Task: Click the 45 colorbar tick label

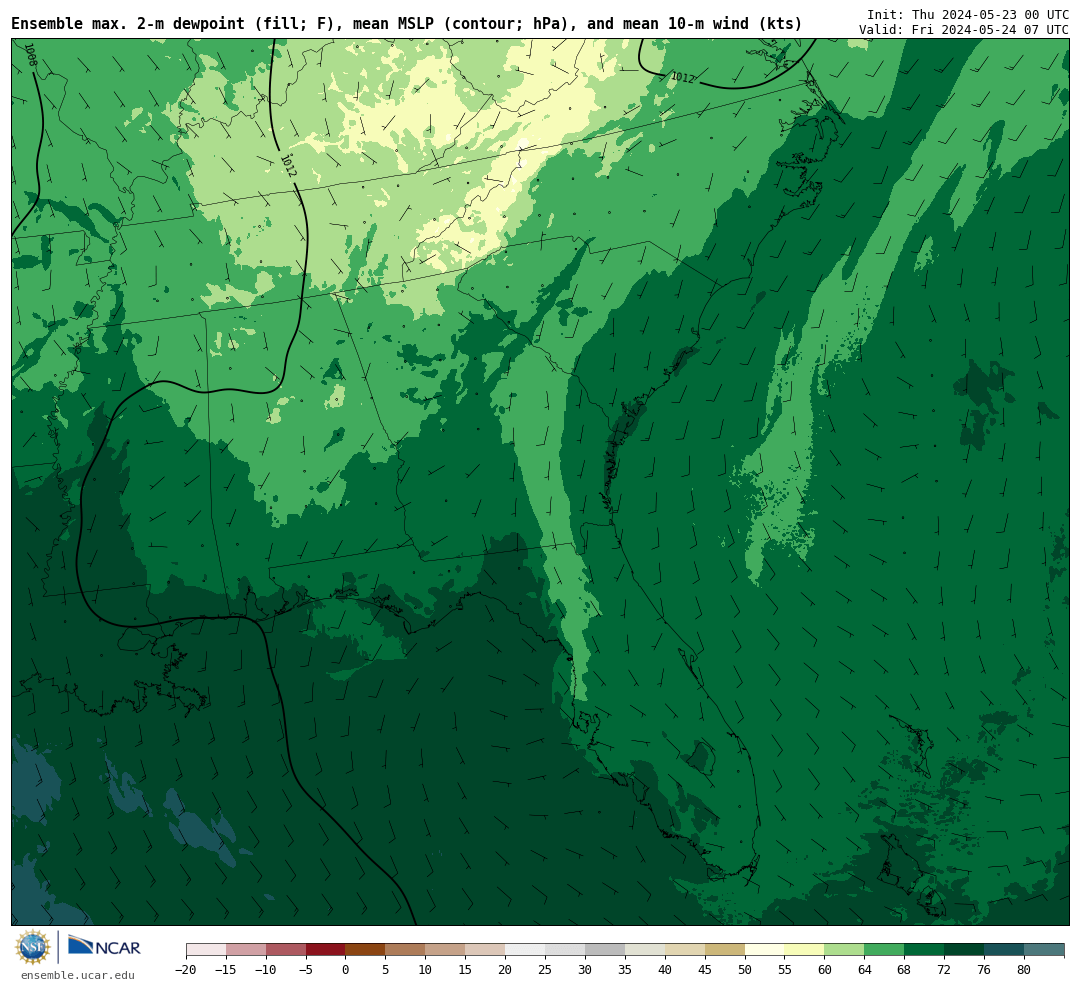Action: pos(705,970)
